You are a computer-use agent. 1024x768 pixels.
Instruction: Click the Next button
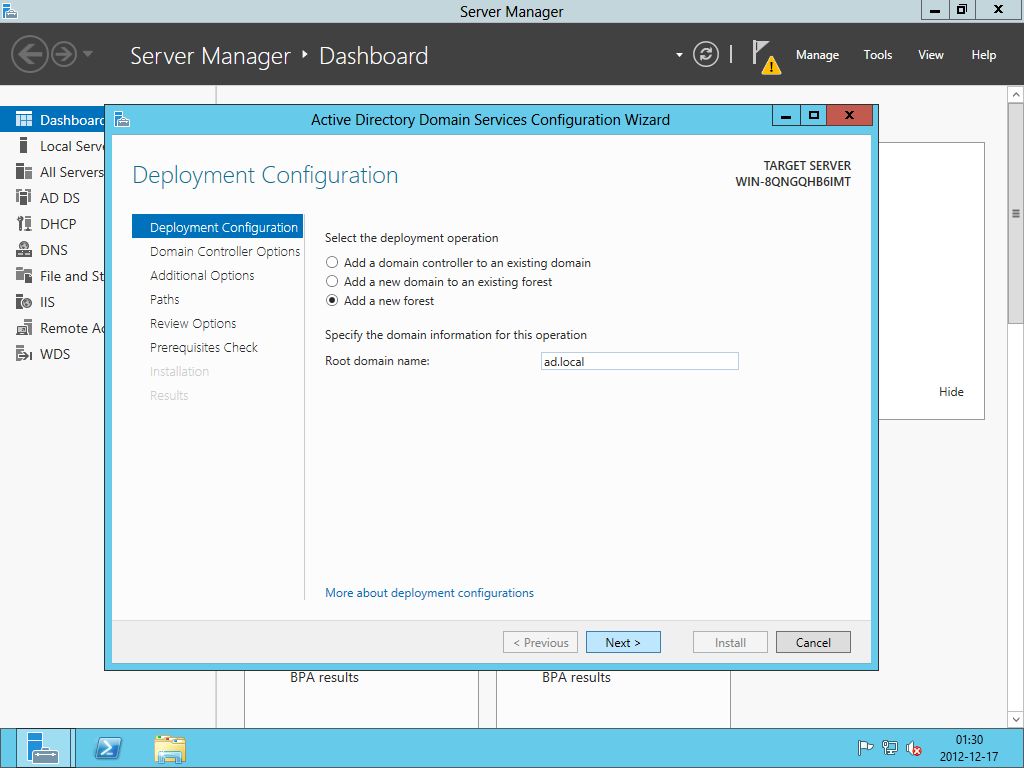[x=623, y=643]
